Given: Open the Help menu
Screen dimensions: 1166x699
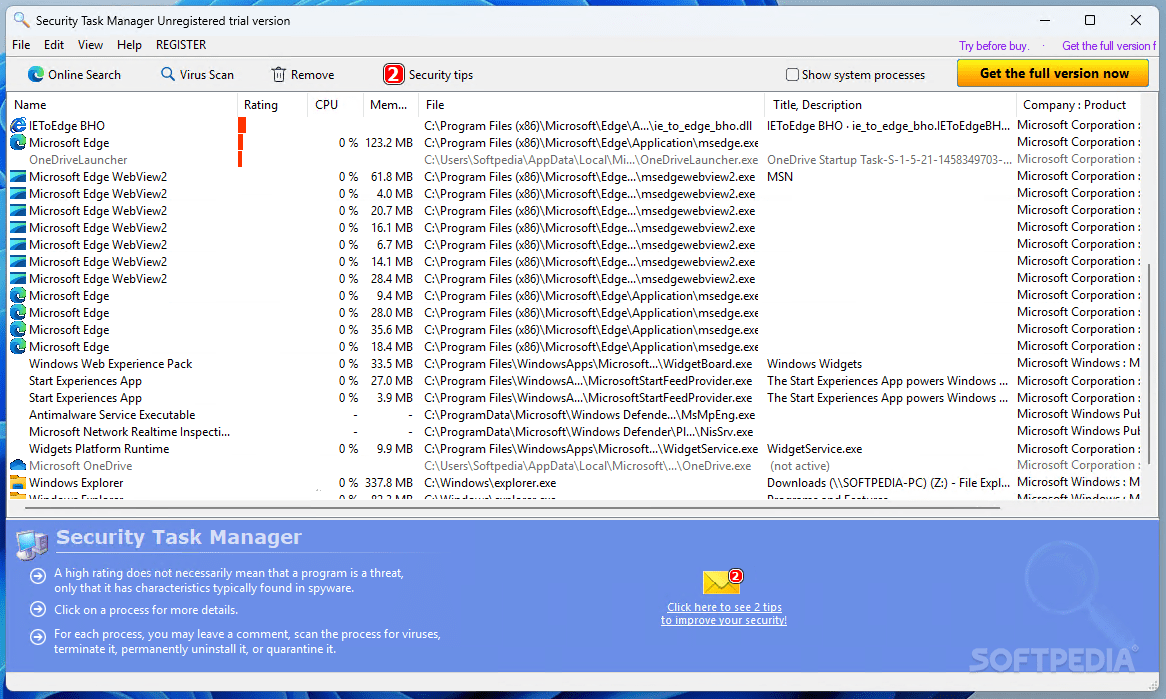Looking at the screenshot, I should click(129, 45).
